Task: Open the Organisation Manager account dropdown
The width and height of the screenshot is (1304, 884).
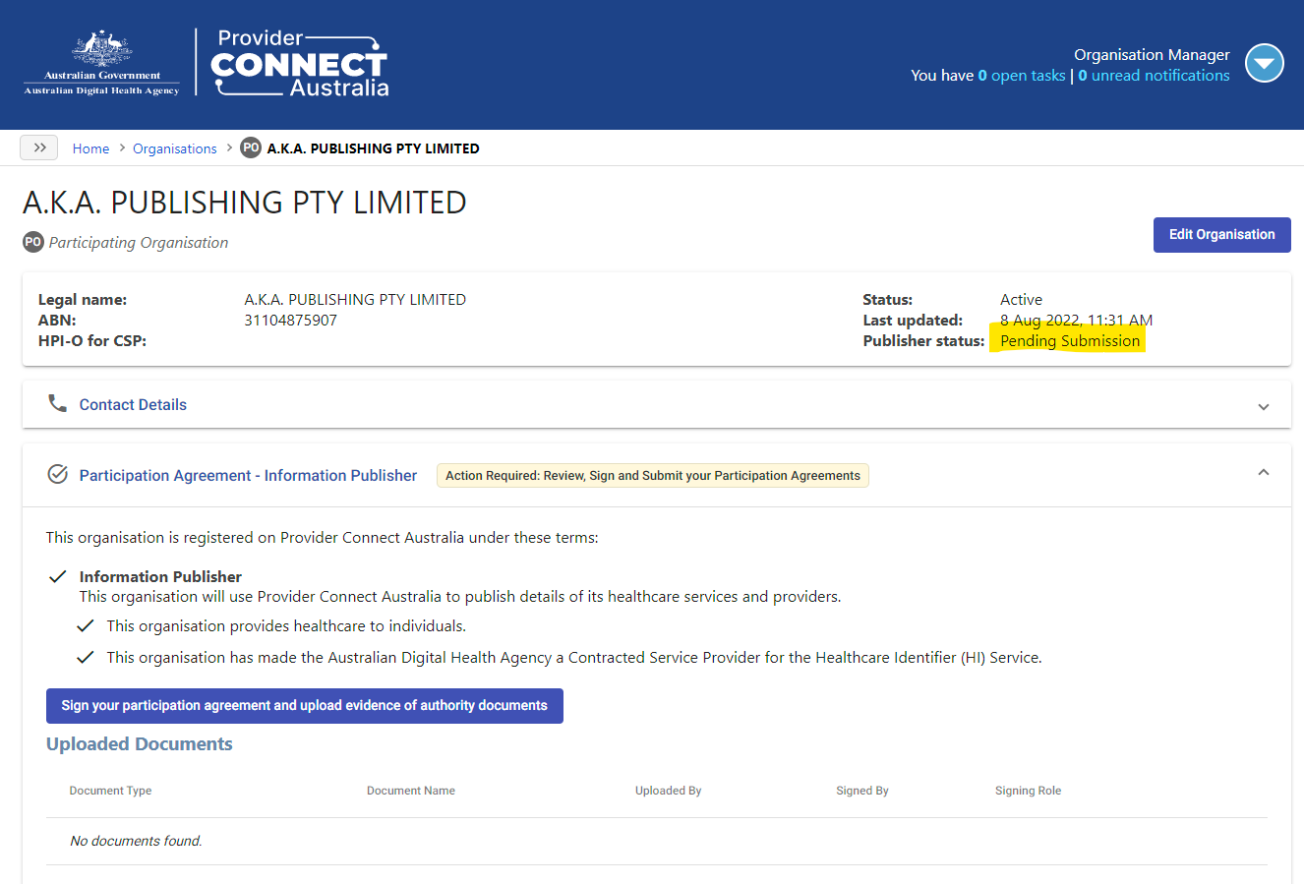Action: 1264,62
